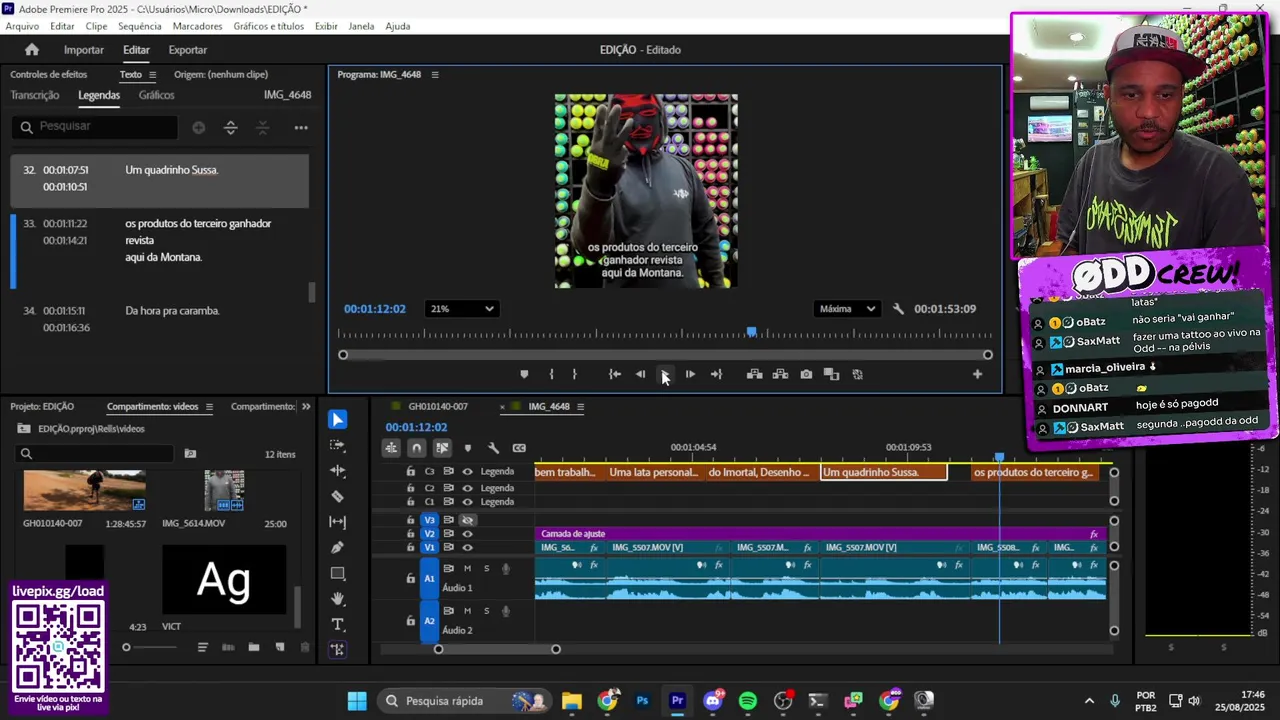Open timeline display settings wrench
1280x720 pixels.
tap(493, 448)
